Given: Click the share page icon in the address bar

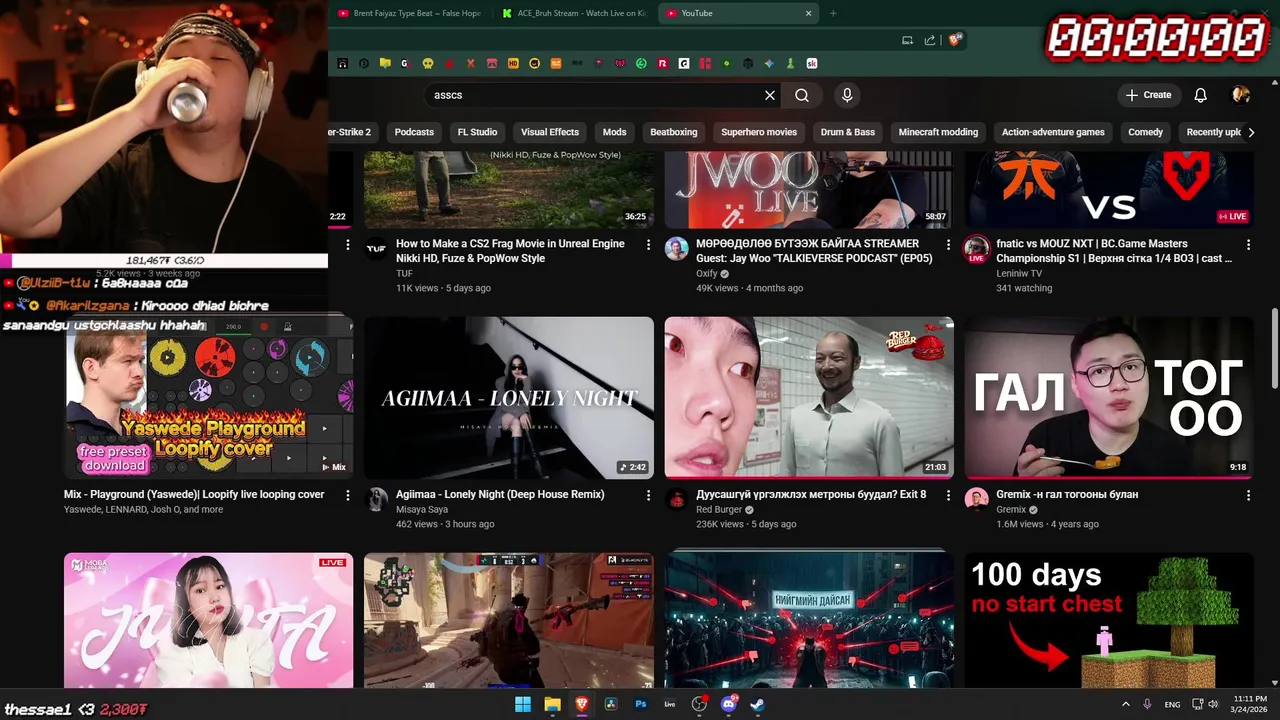Looking at the screenshot, I should point(930,40).
